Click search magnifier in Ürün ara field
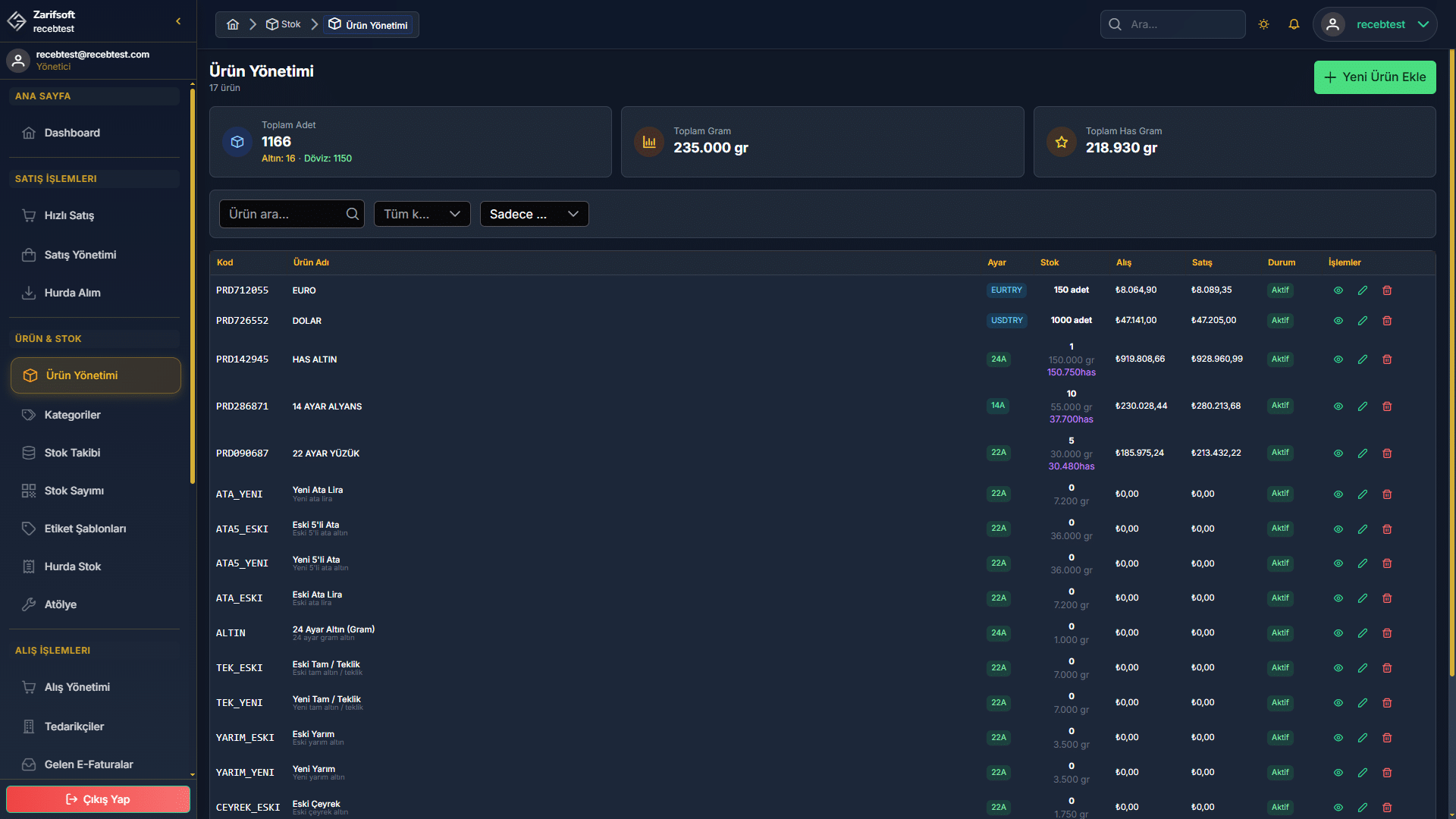Image resolution: width=1456 pixels, height=819 pixels. point(352,214)
